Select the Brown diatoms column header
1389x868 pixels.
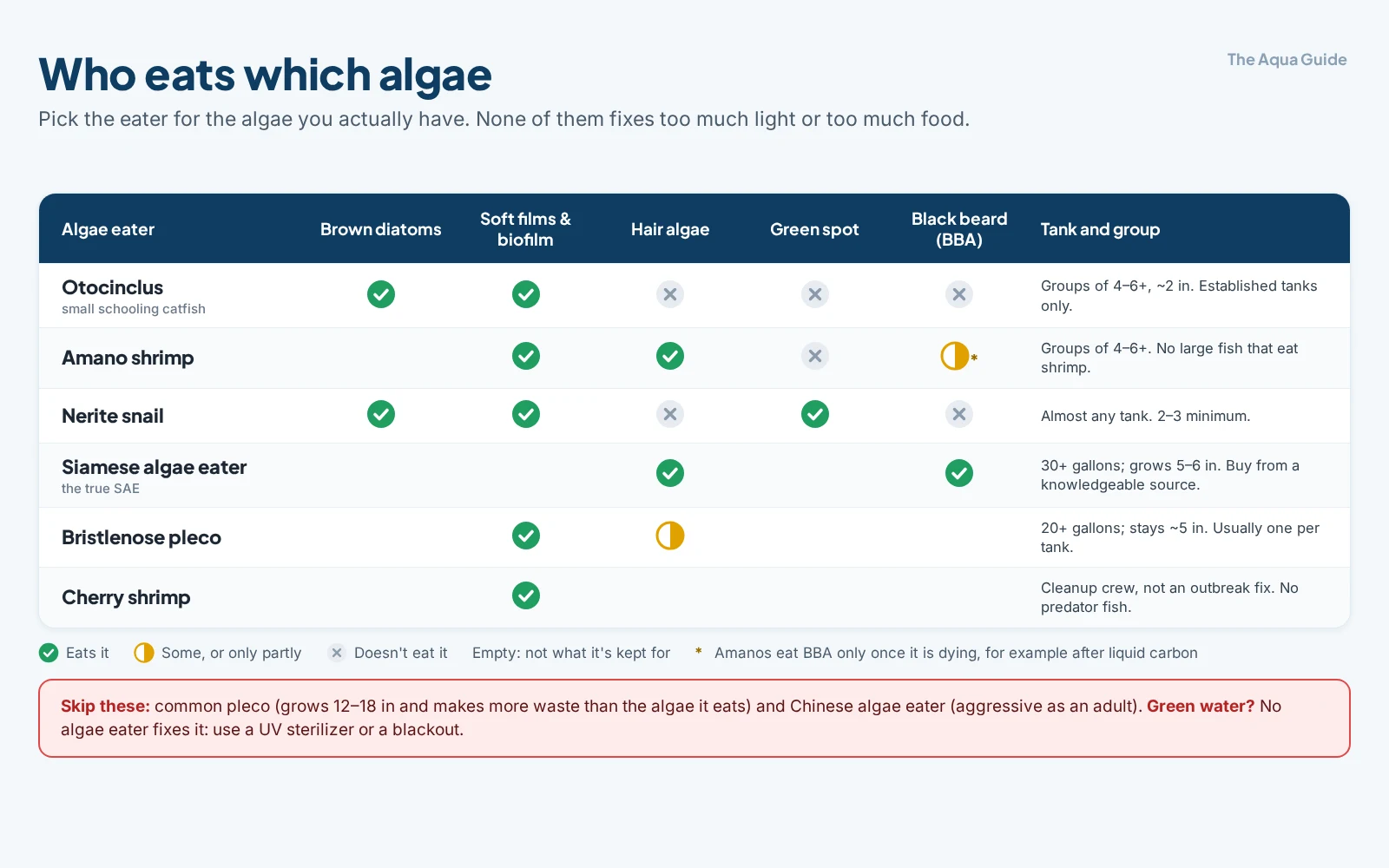coord(380,229)
